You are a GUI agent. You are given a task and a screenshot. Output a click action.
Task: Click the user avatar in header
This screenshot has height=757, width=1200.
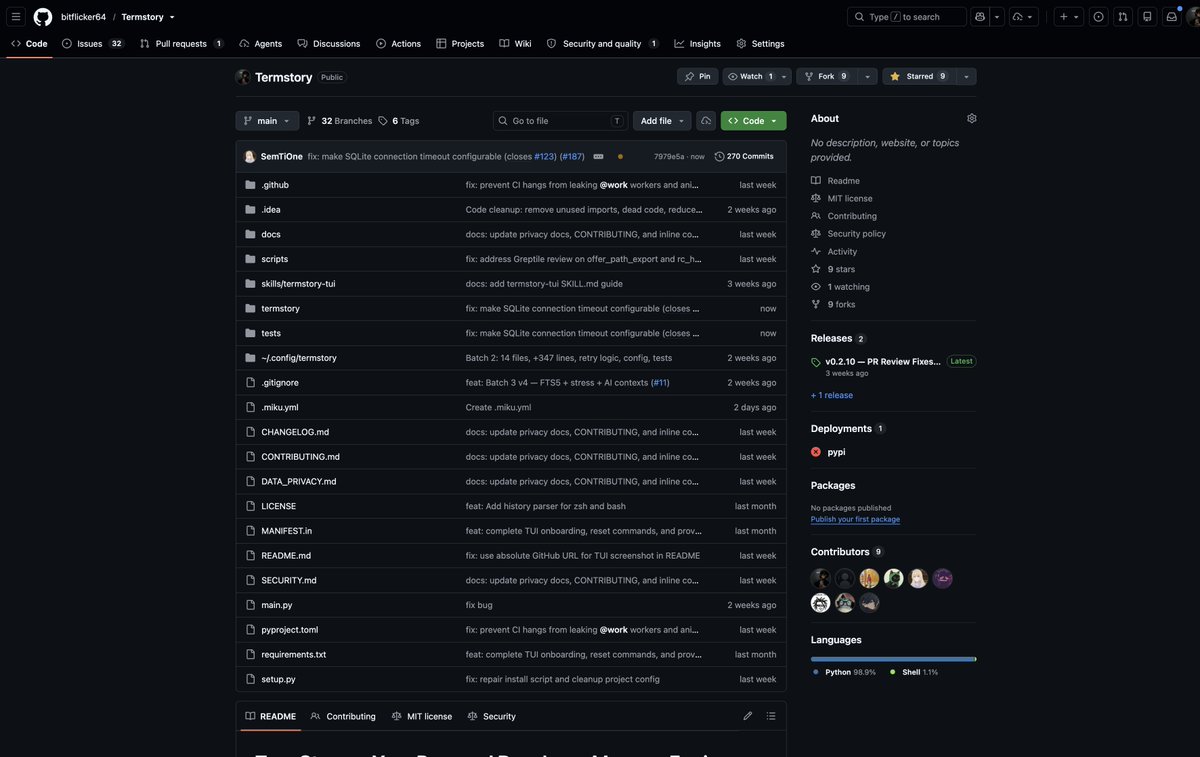pyautogui.click(x=1192, y=17)
